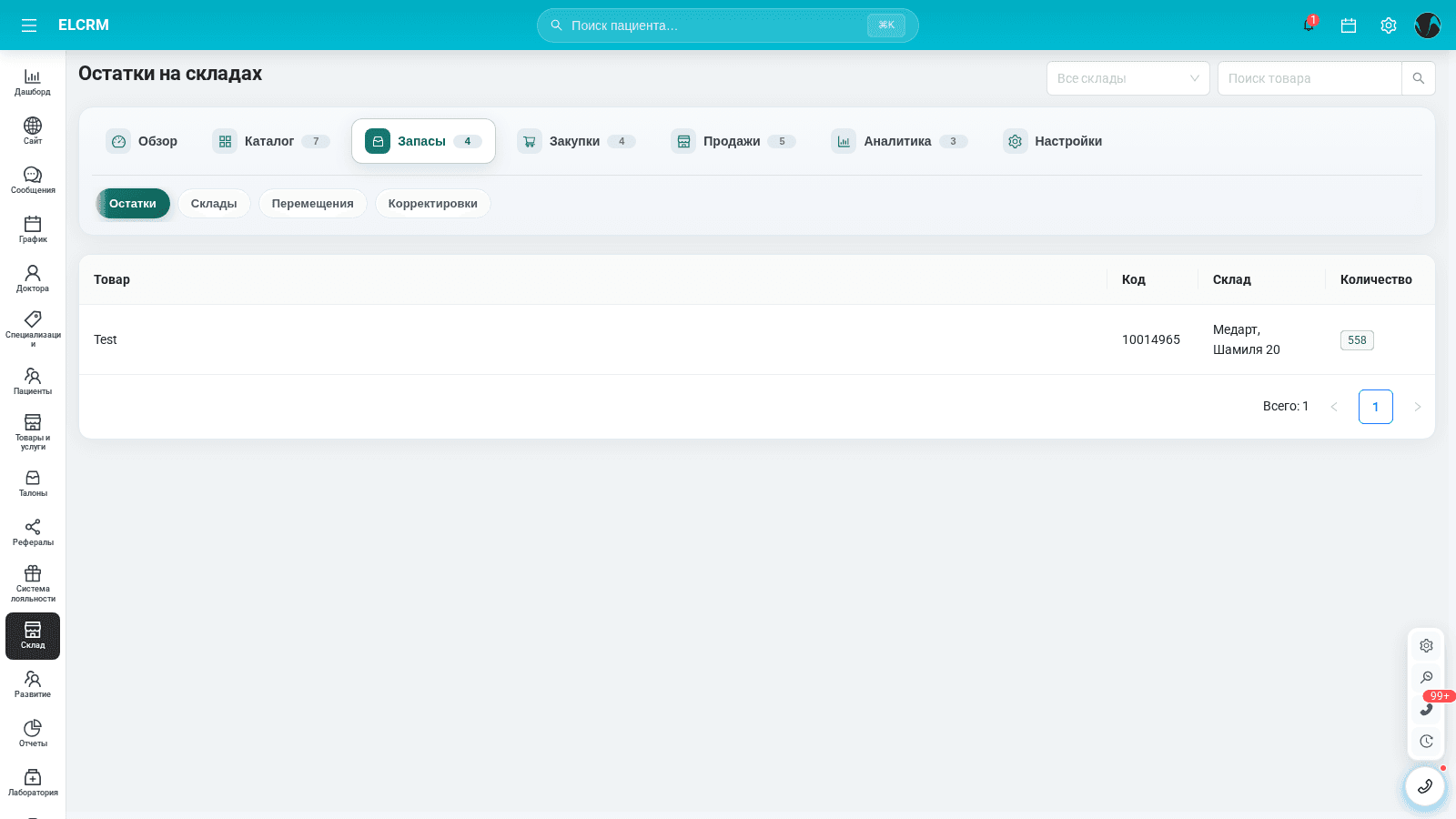Open Талоны in the sidebar
This screenshot has width=1456, height=819.
[x=33, y=483]
